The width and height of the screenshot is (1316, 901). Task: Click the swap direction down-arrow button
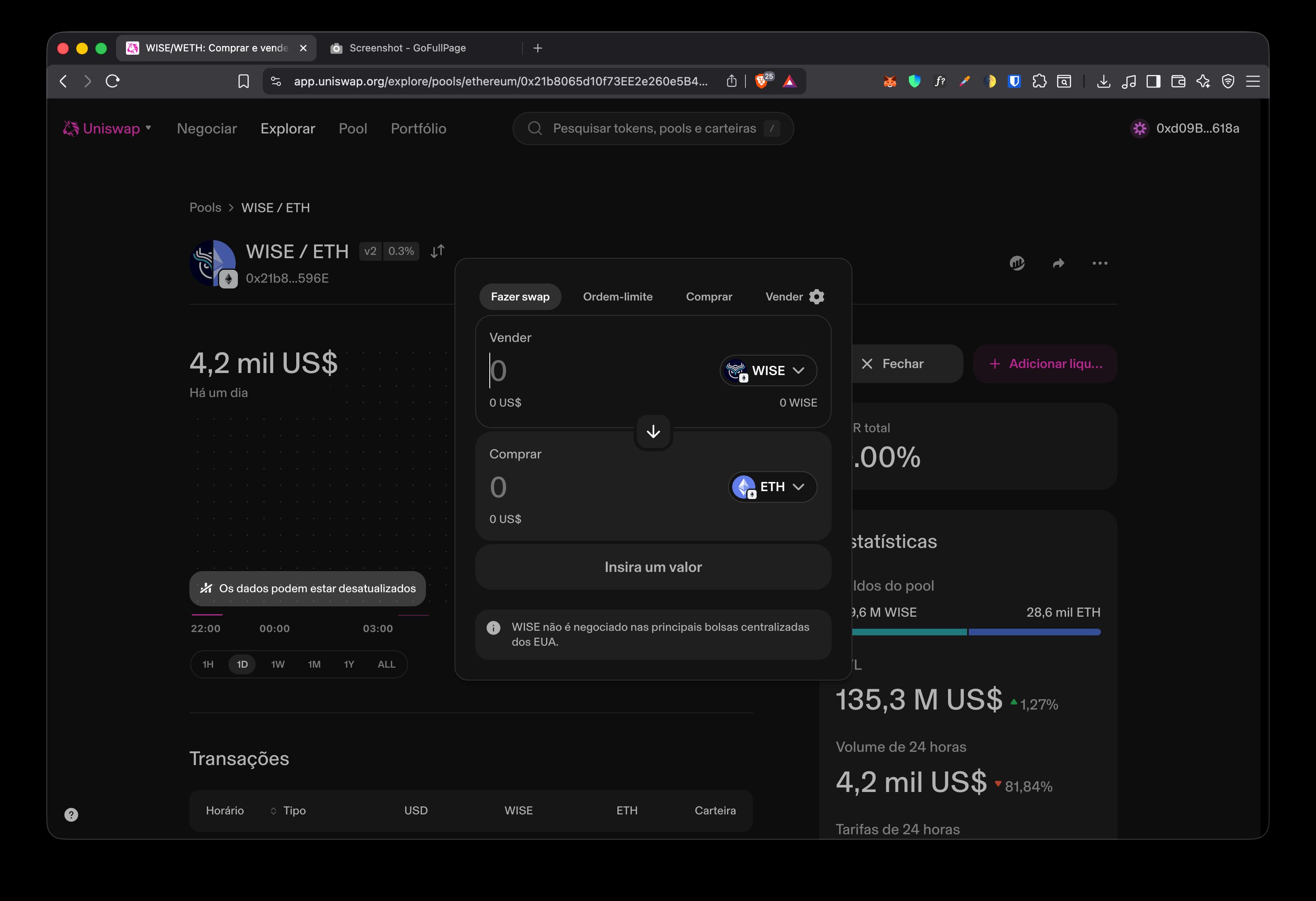point(653,431)
